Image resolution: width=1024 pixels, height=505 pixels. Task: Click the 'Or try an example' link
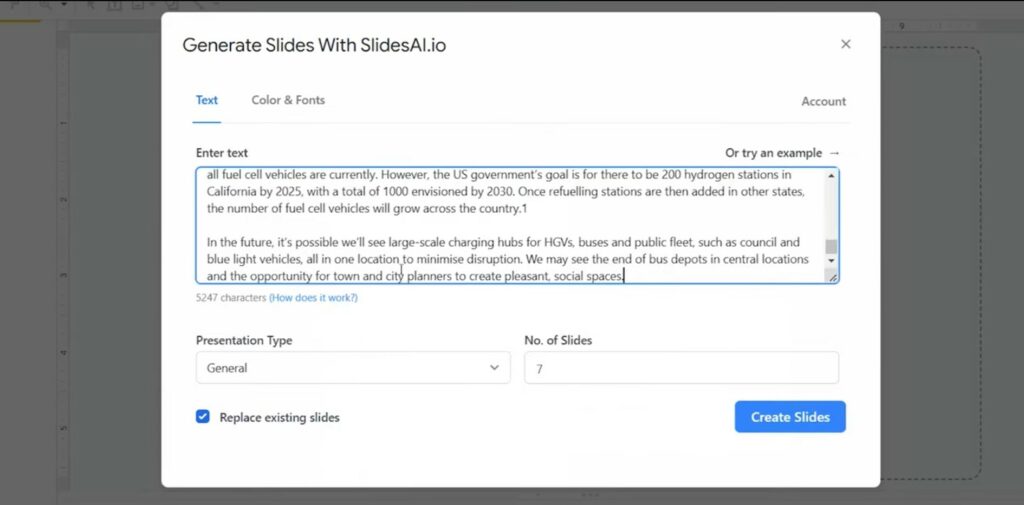click(774, 153)
